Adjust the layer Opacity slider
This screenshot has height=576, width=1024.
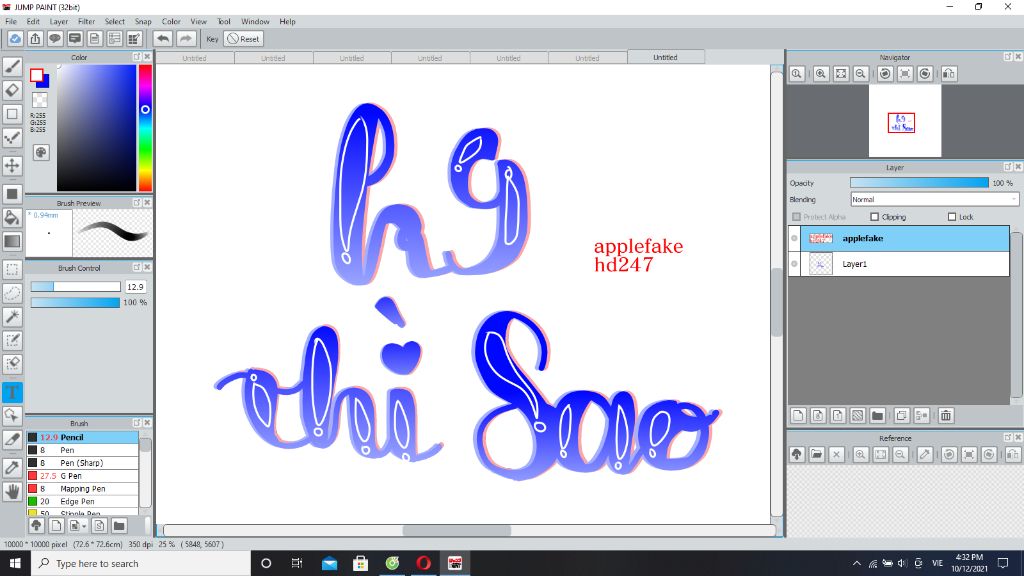pos(920,183)
